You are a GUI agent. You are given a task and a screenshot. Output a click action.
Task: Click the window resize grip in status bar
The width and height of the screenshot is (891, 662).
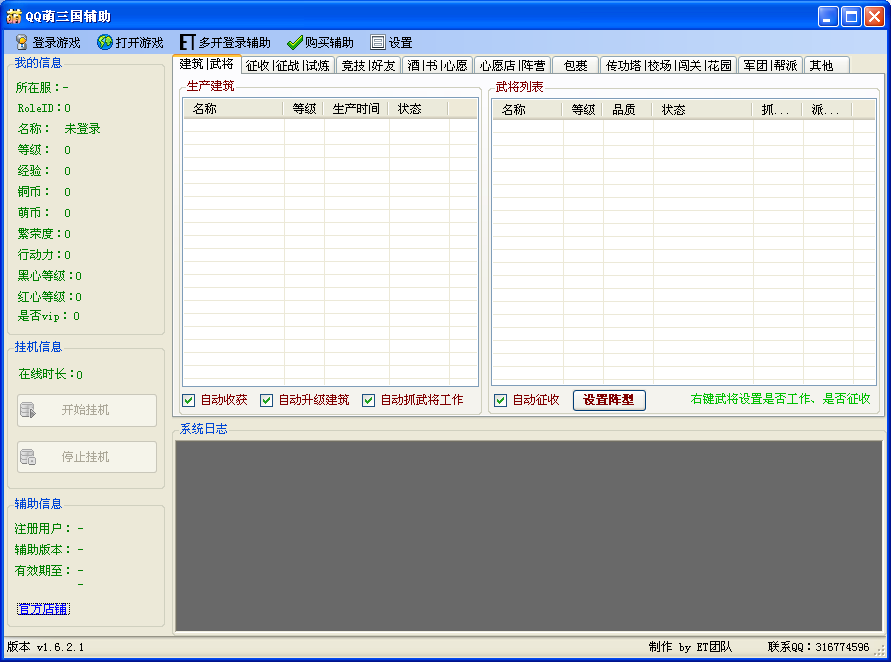tap(881, 649)
